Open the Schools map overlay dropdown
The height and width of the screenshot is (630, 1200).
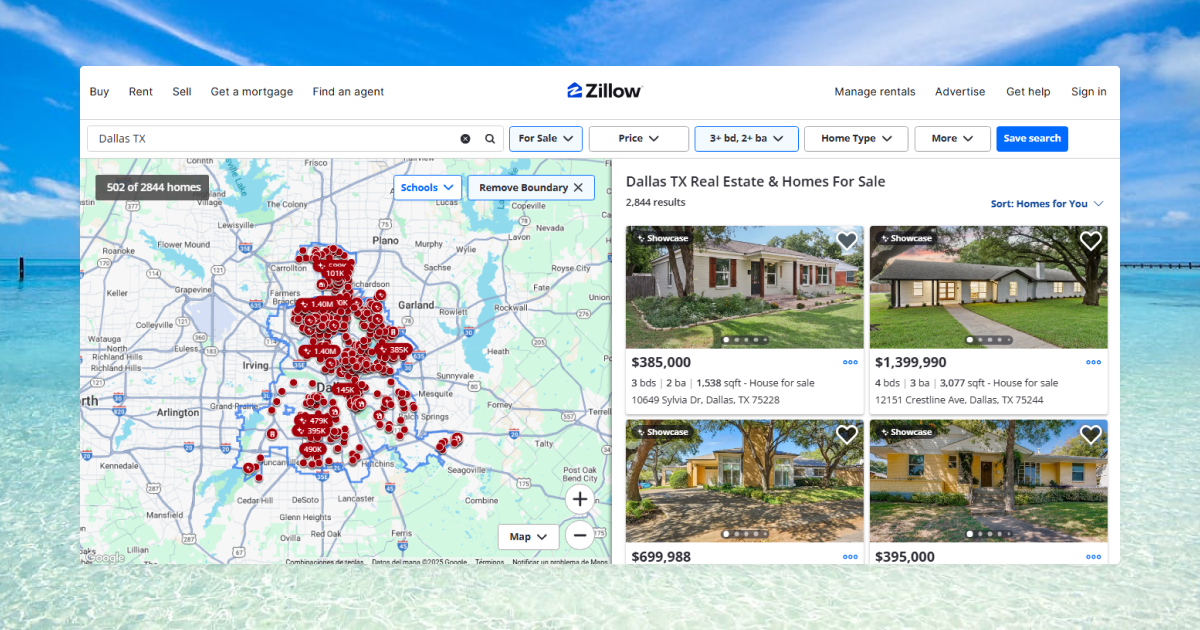427,188
